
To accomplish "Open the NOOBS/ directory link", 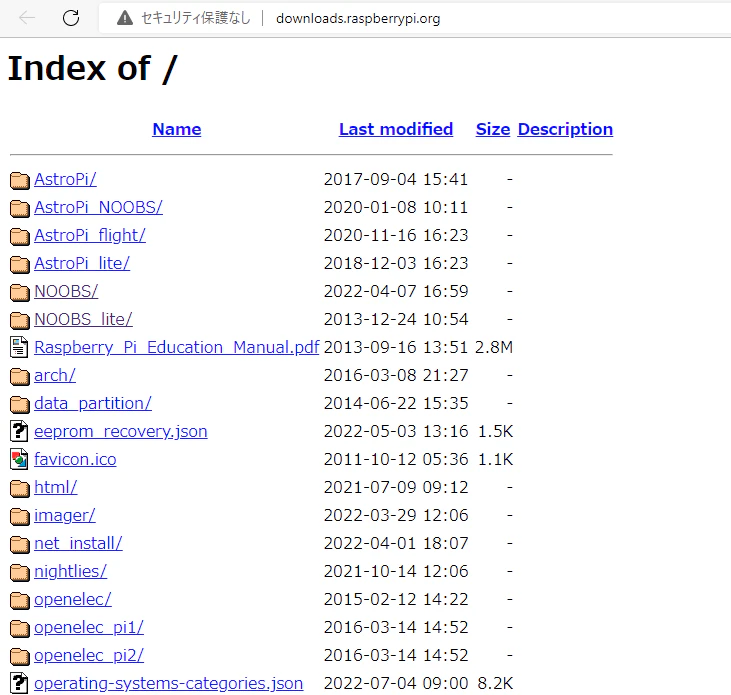I will coord(66,291).
